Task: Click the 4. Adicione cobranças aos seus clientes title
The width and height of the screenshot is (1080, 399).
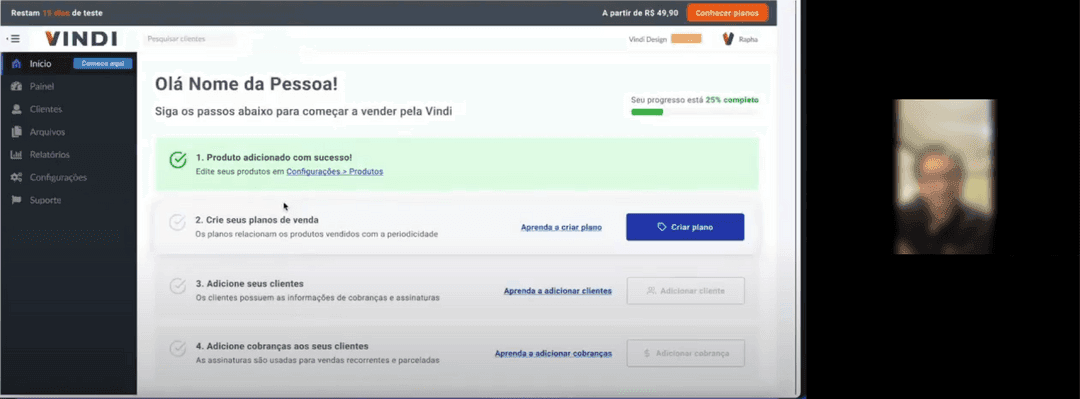Action: click(282, 346)
